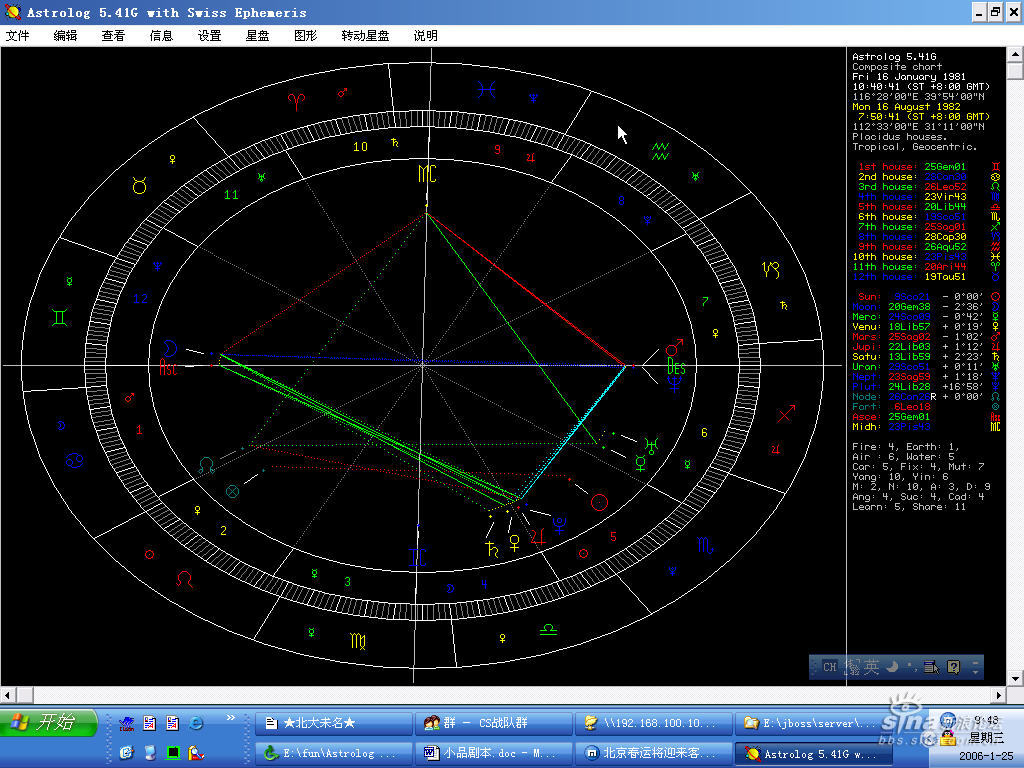Viewport: 1024px width, 768px height.
Task: Click the Capricorn glyph on the zodiac ring
Action: tap(771, 270)
